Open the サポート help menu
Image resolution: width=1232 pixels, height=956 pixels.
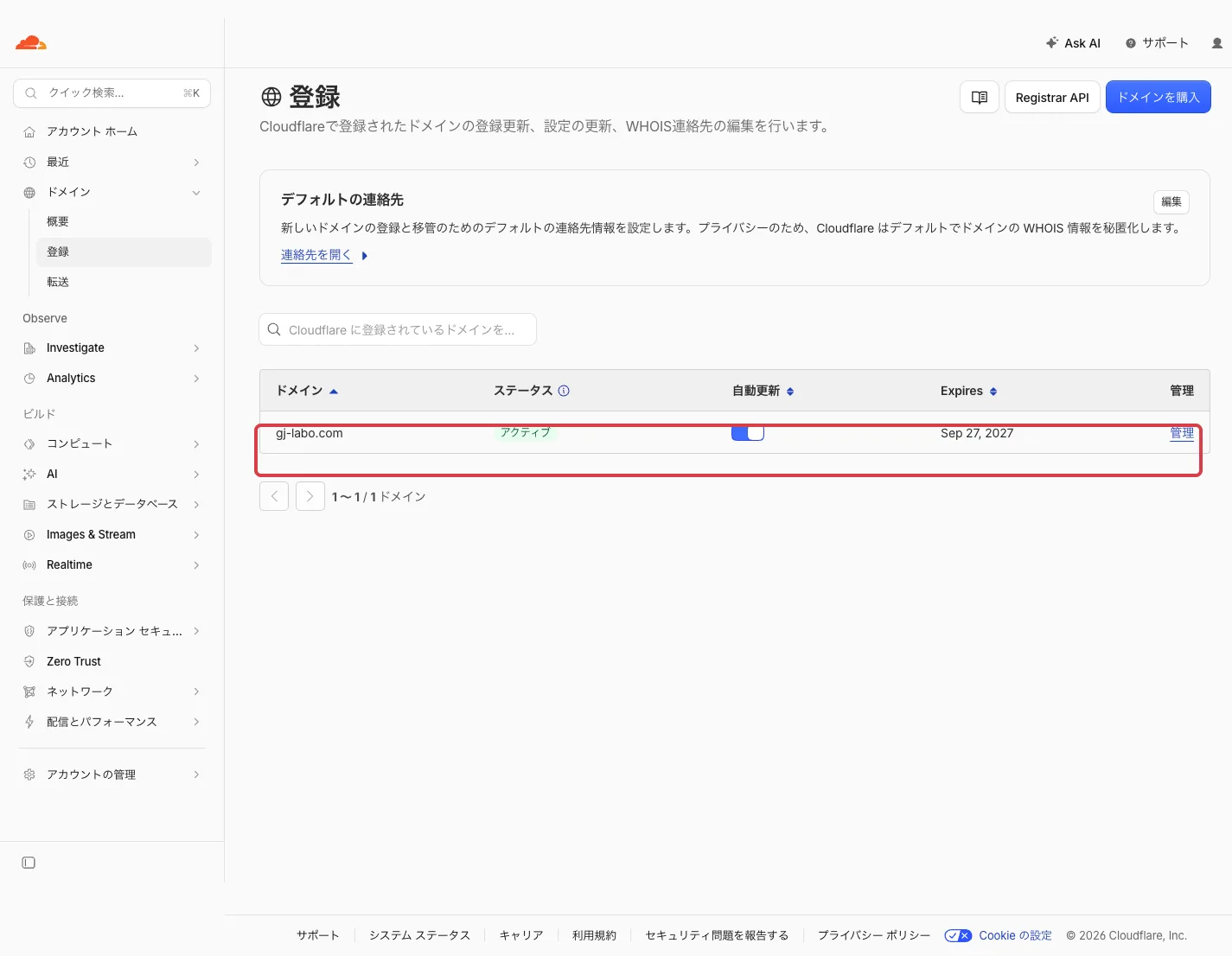(1157, 43)
